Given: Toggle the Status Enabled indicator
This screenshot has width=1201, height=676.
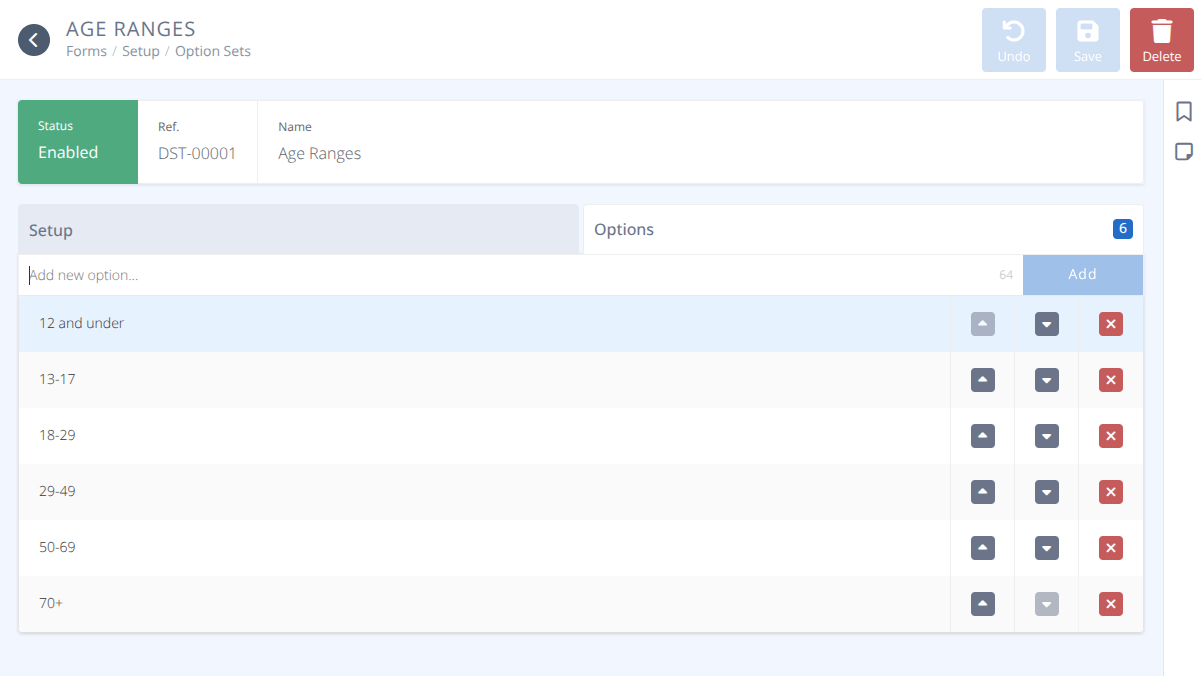Looking at the screenshot, I should 77,142.
